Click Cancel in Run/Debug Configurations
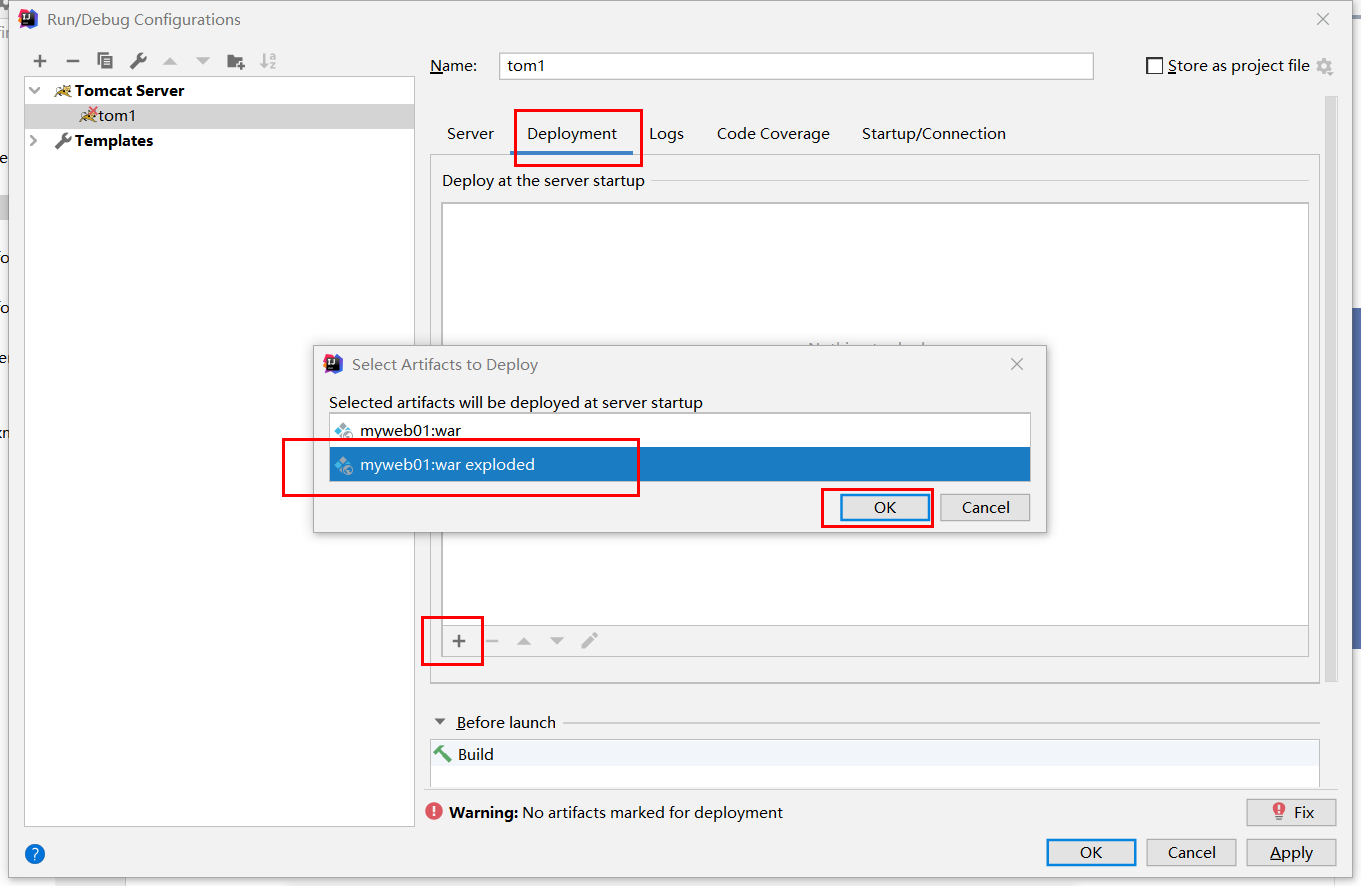1361x886 pixels. coord(1191,852)
